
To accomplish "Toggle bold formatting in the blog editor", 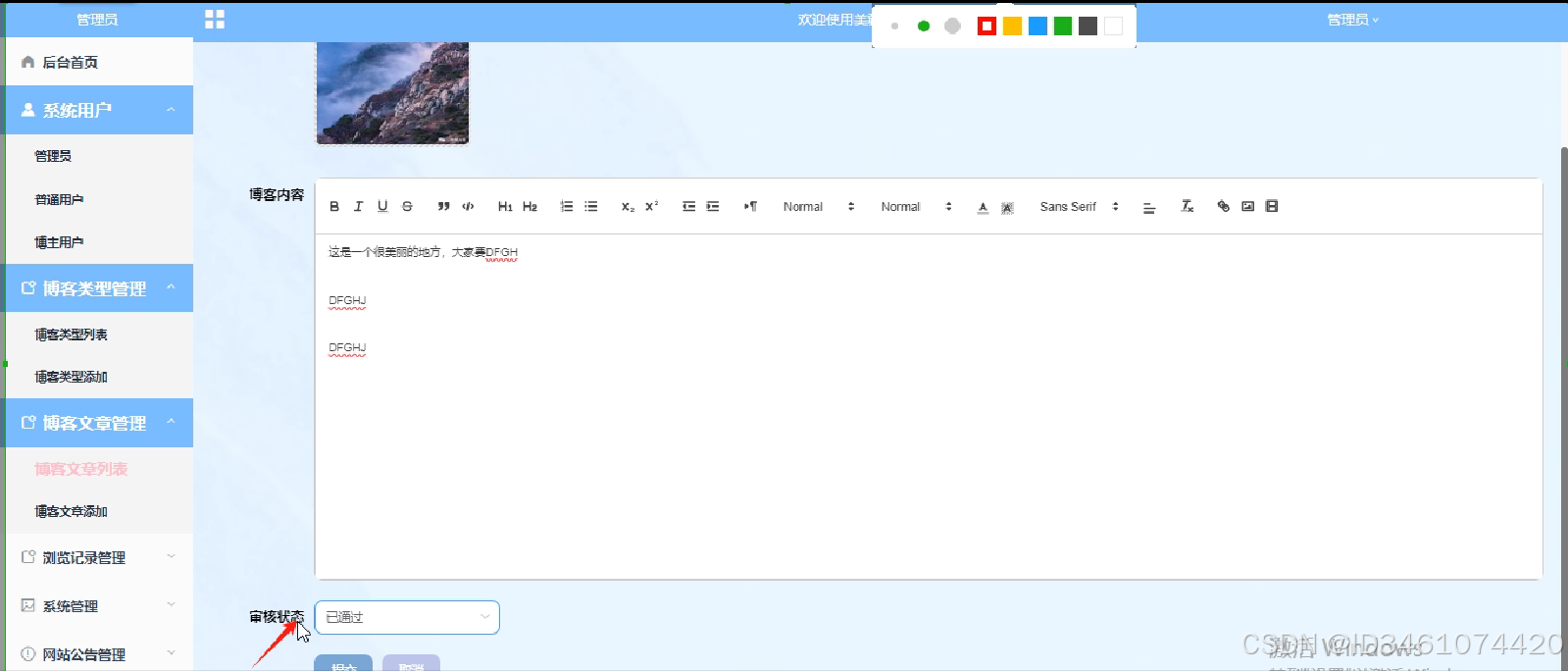I will [x=334, y=207].
